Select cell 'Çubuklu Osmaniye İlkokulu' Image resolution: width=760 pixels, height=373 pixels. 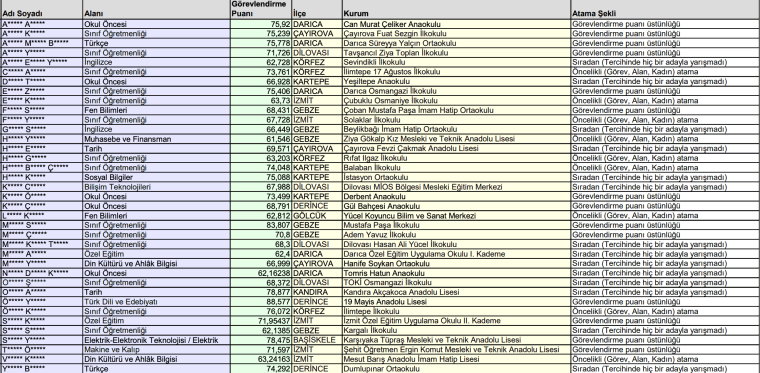(456, 101)
